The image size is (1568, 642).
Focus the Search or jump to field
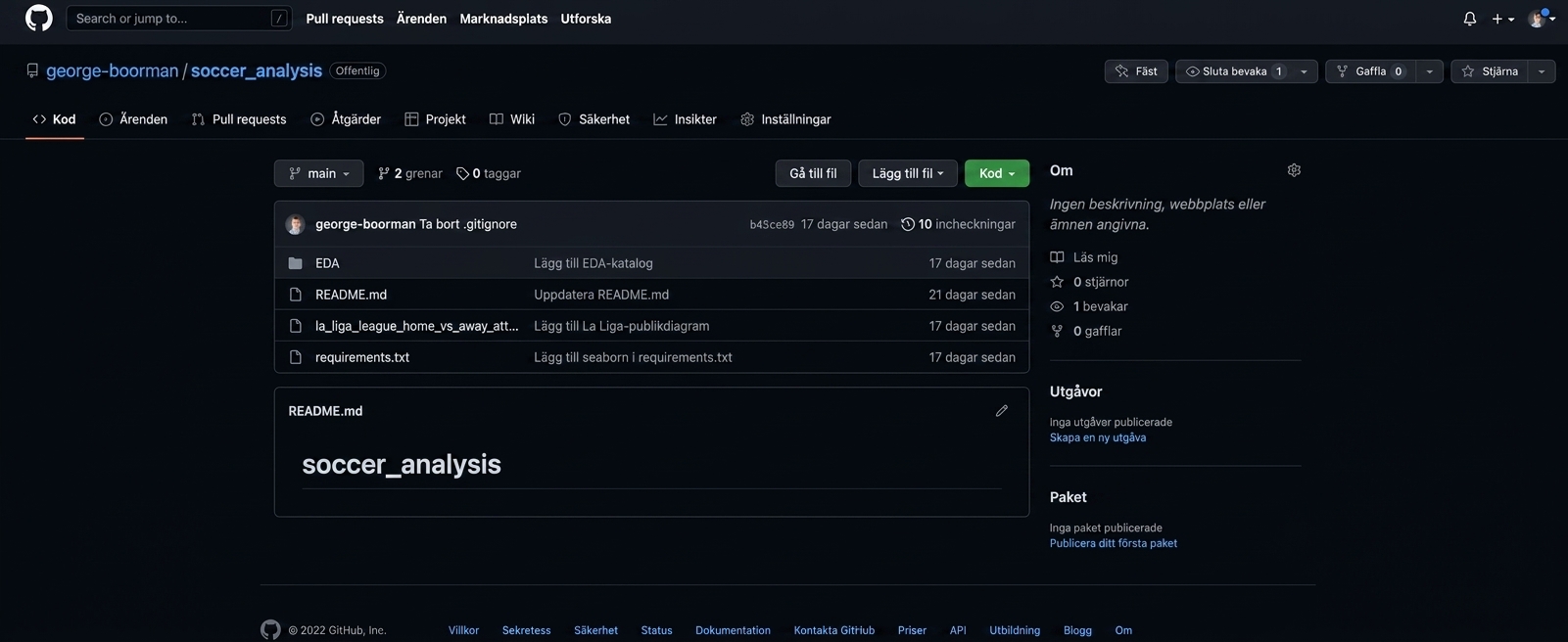[x=179, y=18]
